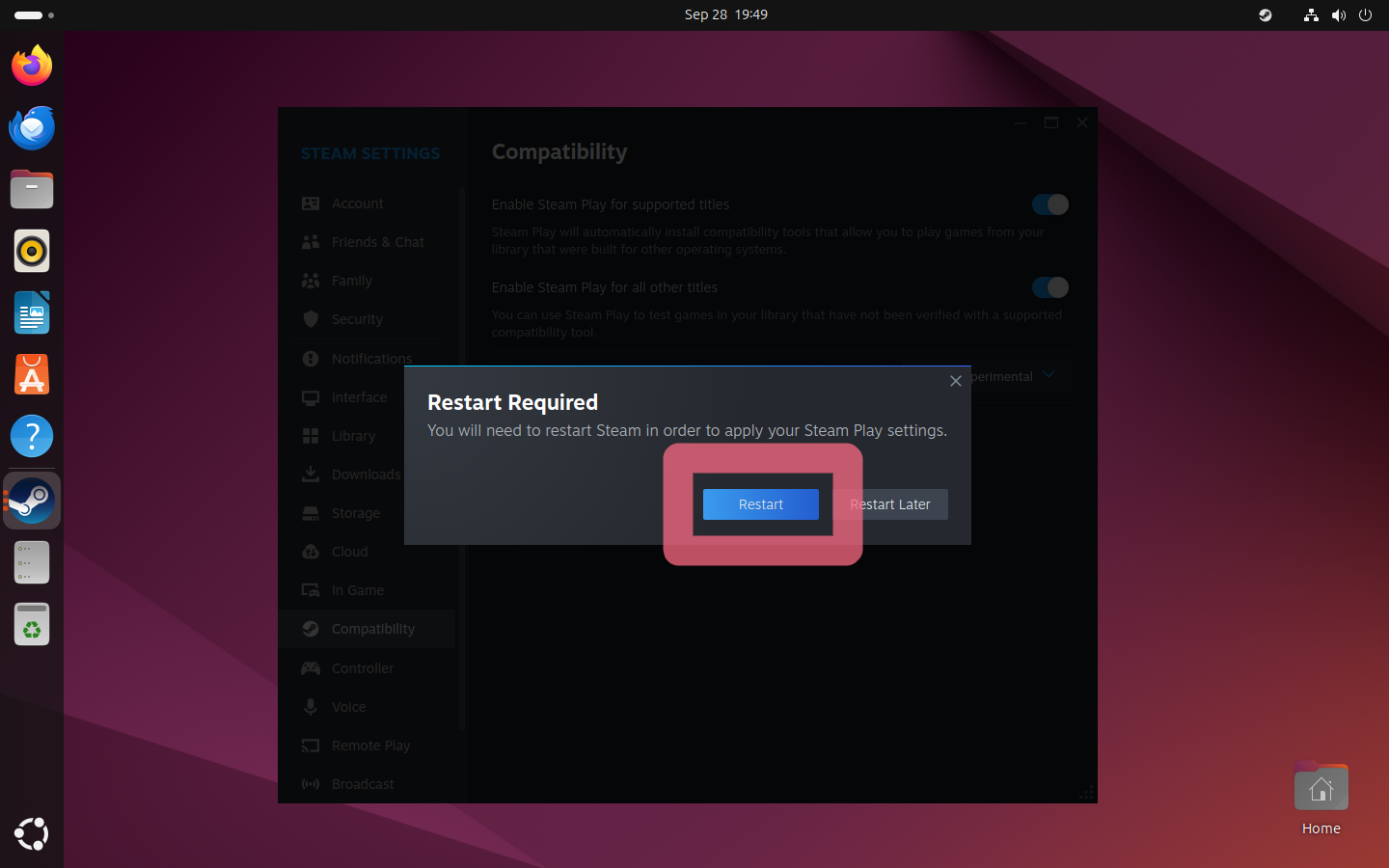
Task: Close the Restart Required dialog
Action: [955, 381]
